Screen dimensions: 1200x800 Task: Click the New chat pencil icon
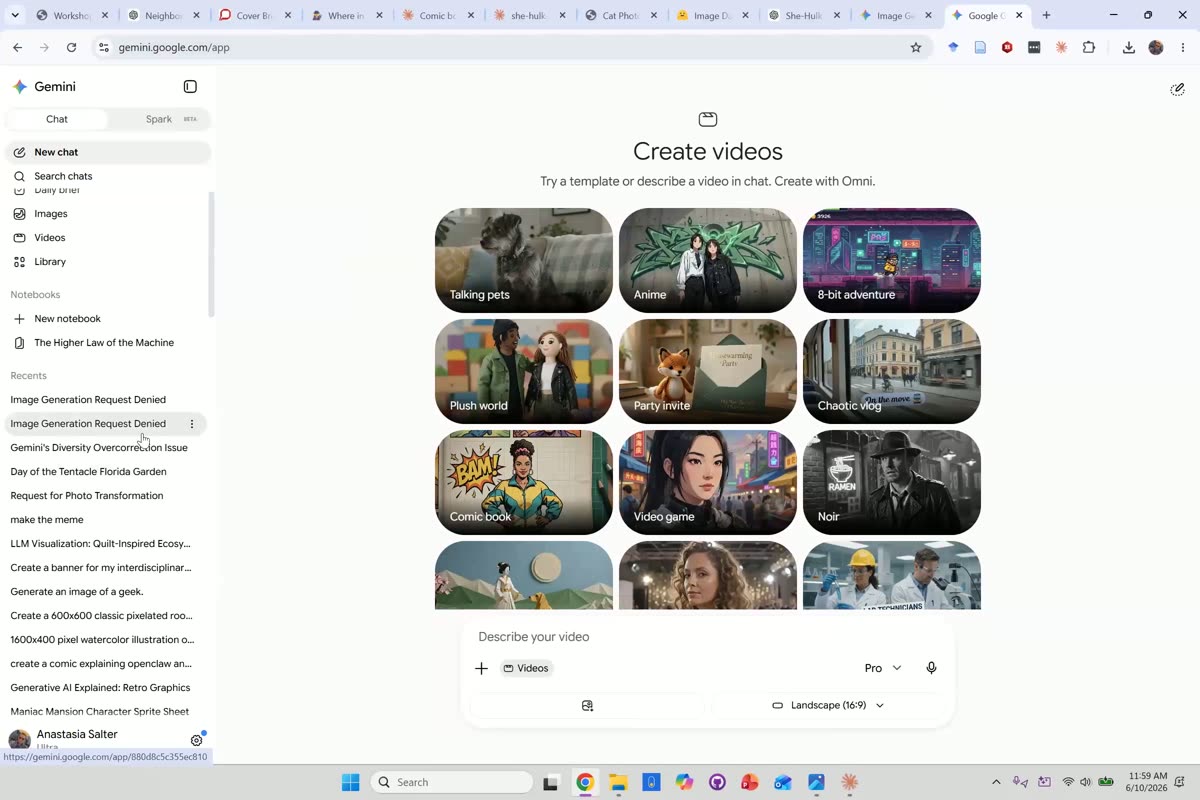coord(19,152)
